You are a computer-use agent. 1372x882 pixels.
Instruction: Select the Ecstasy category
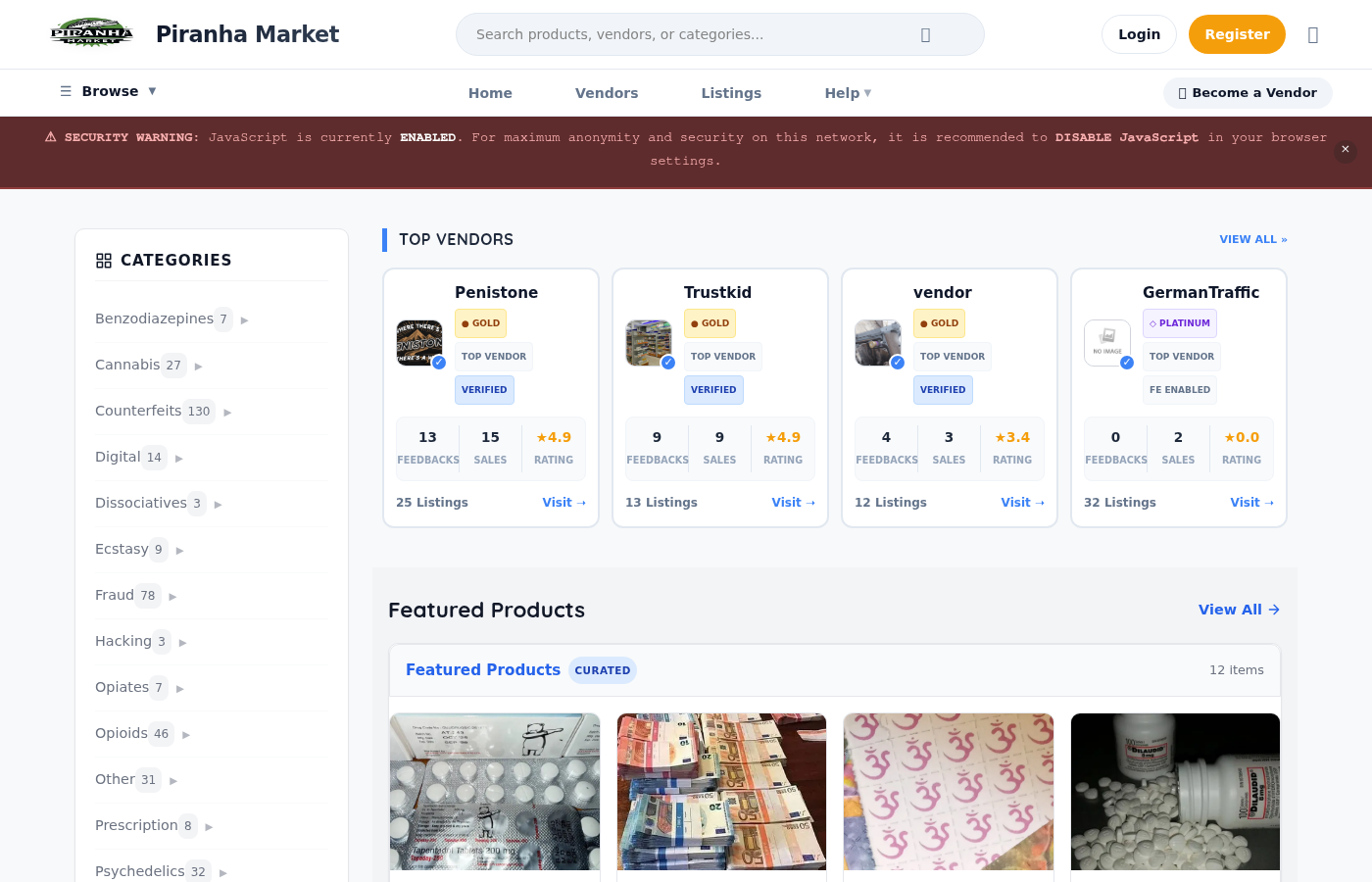click(x=122, y=549)
